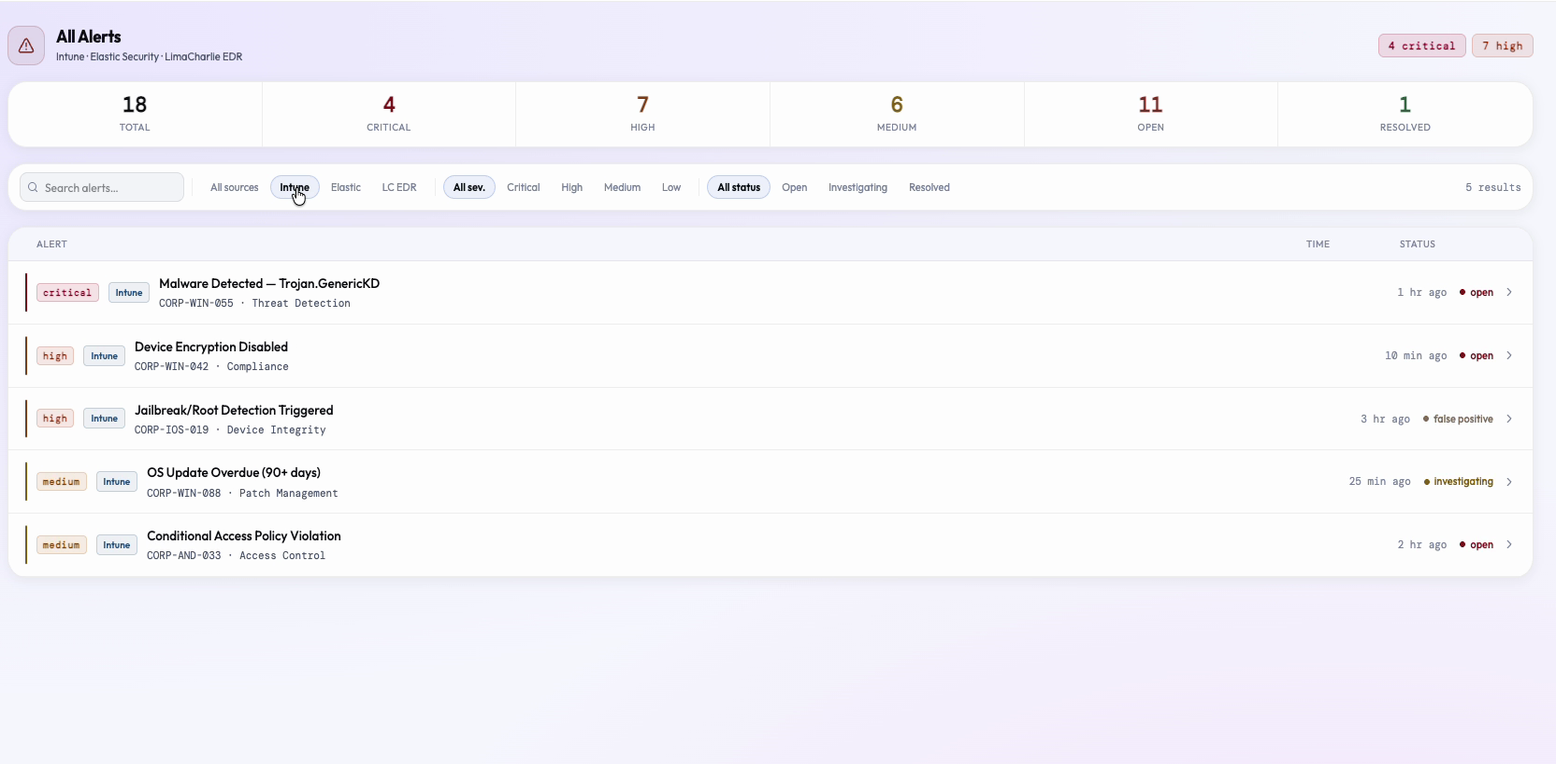This screenshot has width=1556, height=764.
Task: Click CORP-AND-033 · Access Control subtitle
Action: click(236, 555)
